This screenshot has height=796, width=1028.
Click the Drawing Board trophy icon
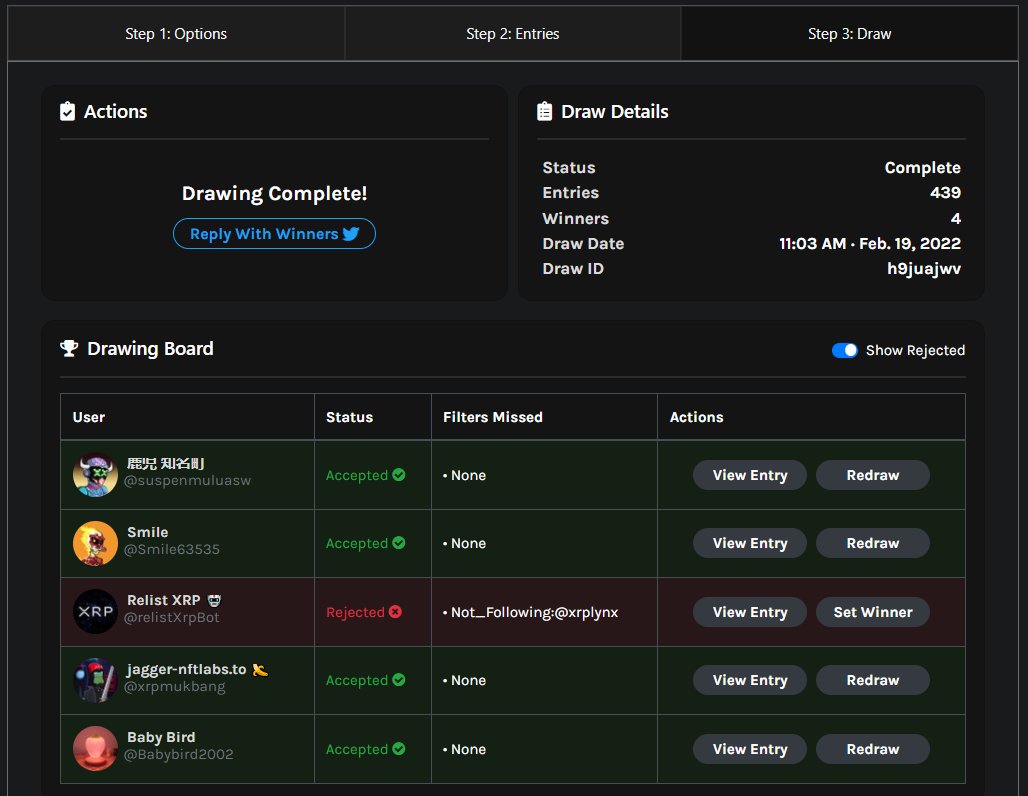coord(69,348)
